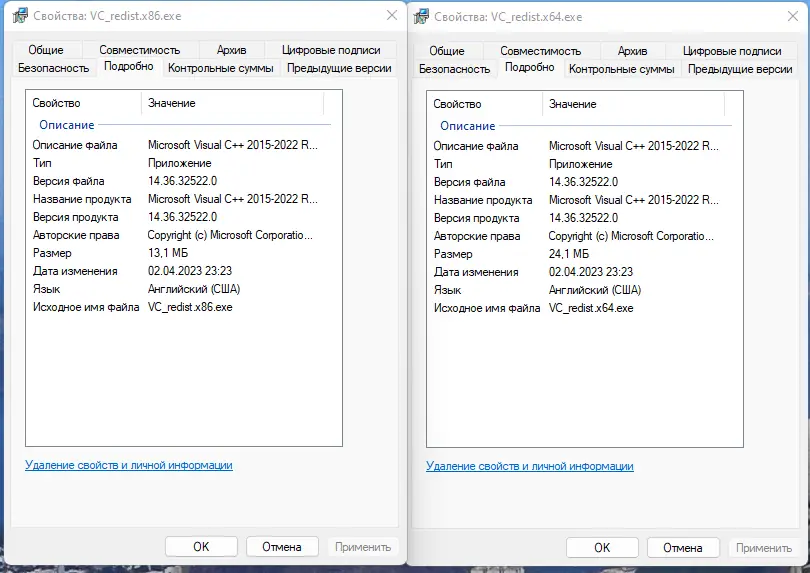The height and width of the screenshot is (573, 810).
Task: Open the Архив tab in the x64 window
Action: pos(632,51)
